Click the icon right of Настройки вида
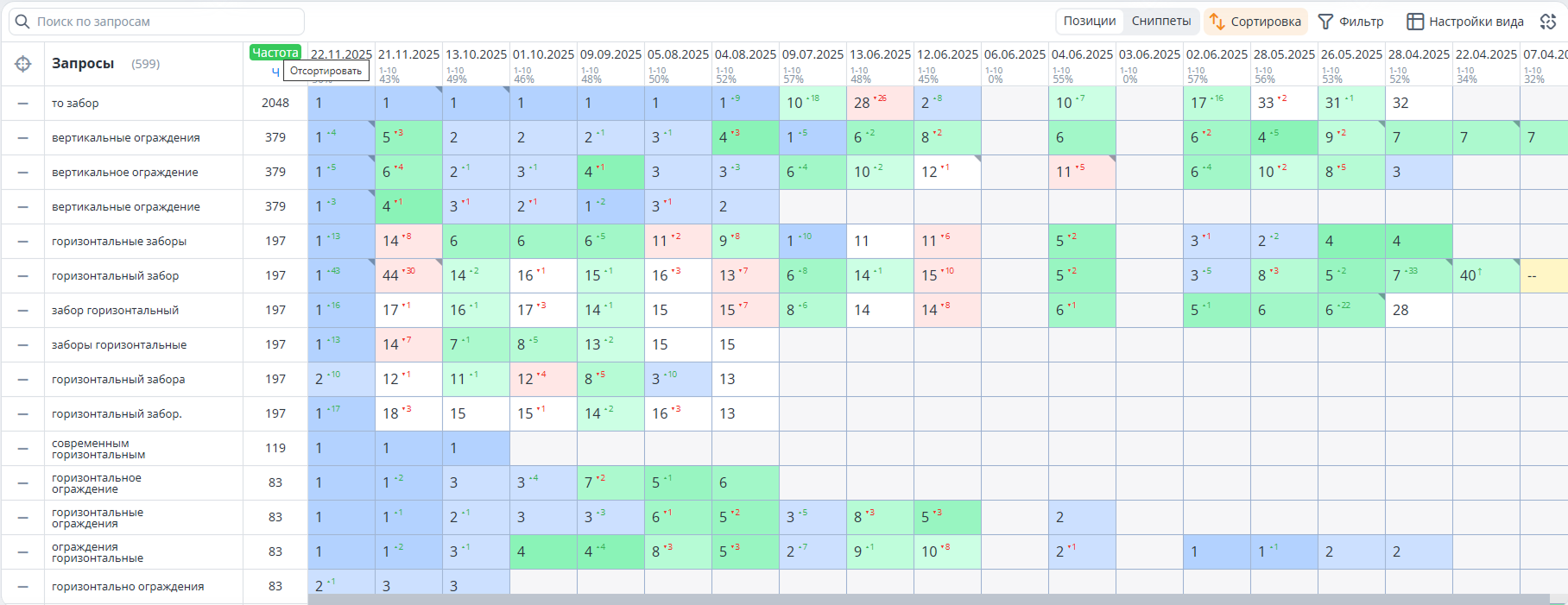 coord(1547,22)
